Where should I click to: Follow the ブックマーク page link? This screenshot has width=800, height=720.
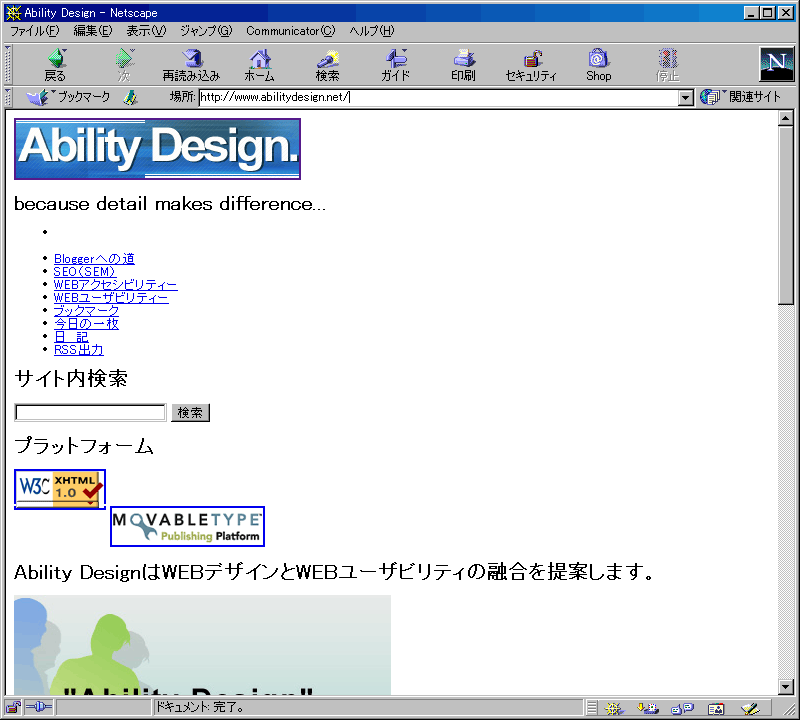86,310
